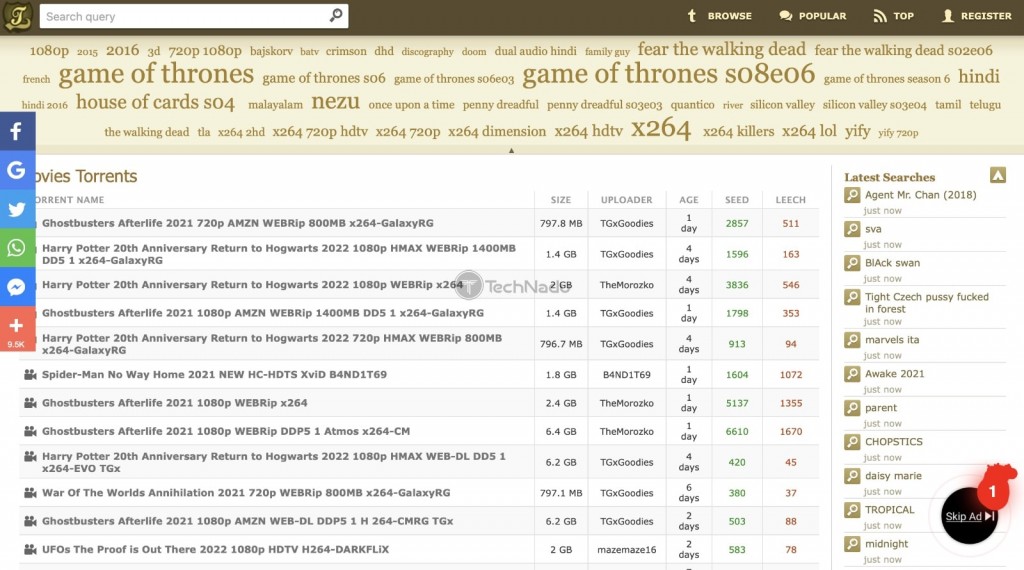
Task: Click movie icon beside Ghostbusters Atmos x264-CM
Action: pyautogui.click(x=30, y=431)
